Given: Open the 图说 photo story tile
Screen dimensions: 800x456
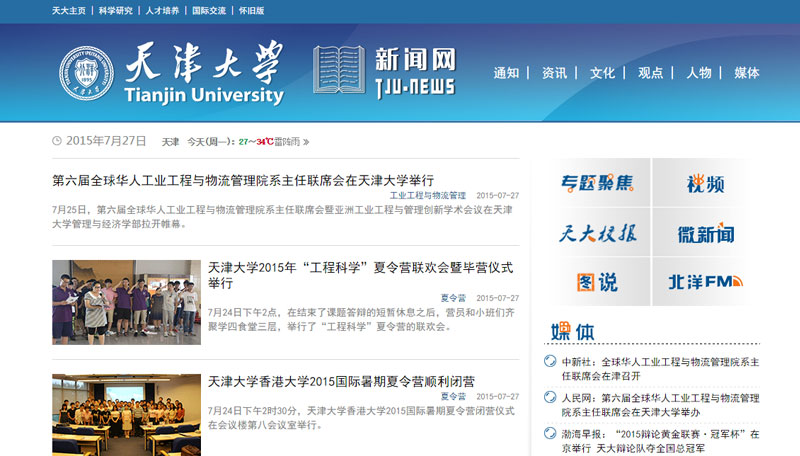Looking at the screenshot, I should [596, 283].
